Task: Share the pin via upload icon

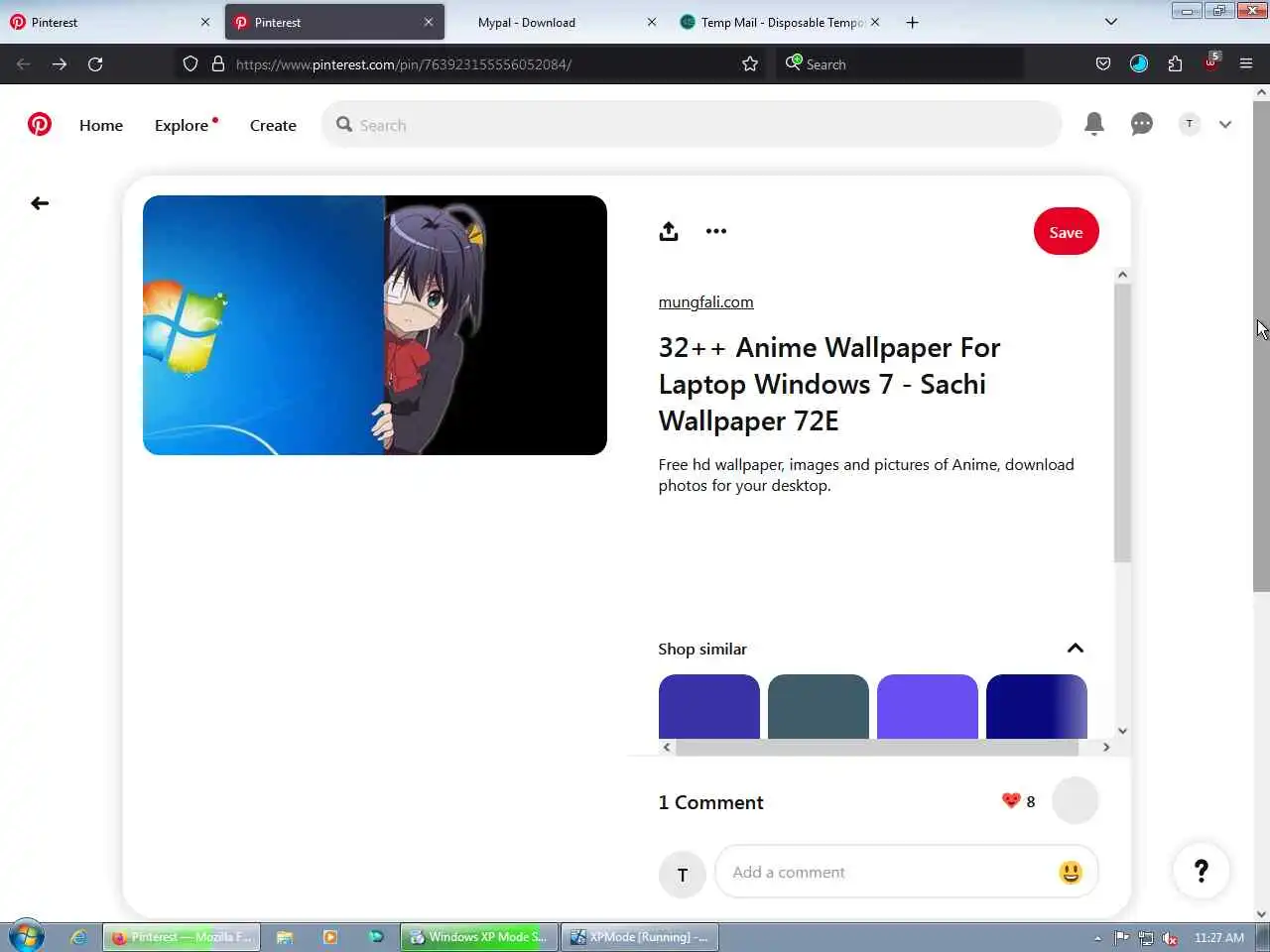Action: [669, 231]
